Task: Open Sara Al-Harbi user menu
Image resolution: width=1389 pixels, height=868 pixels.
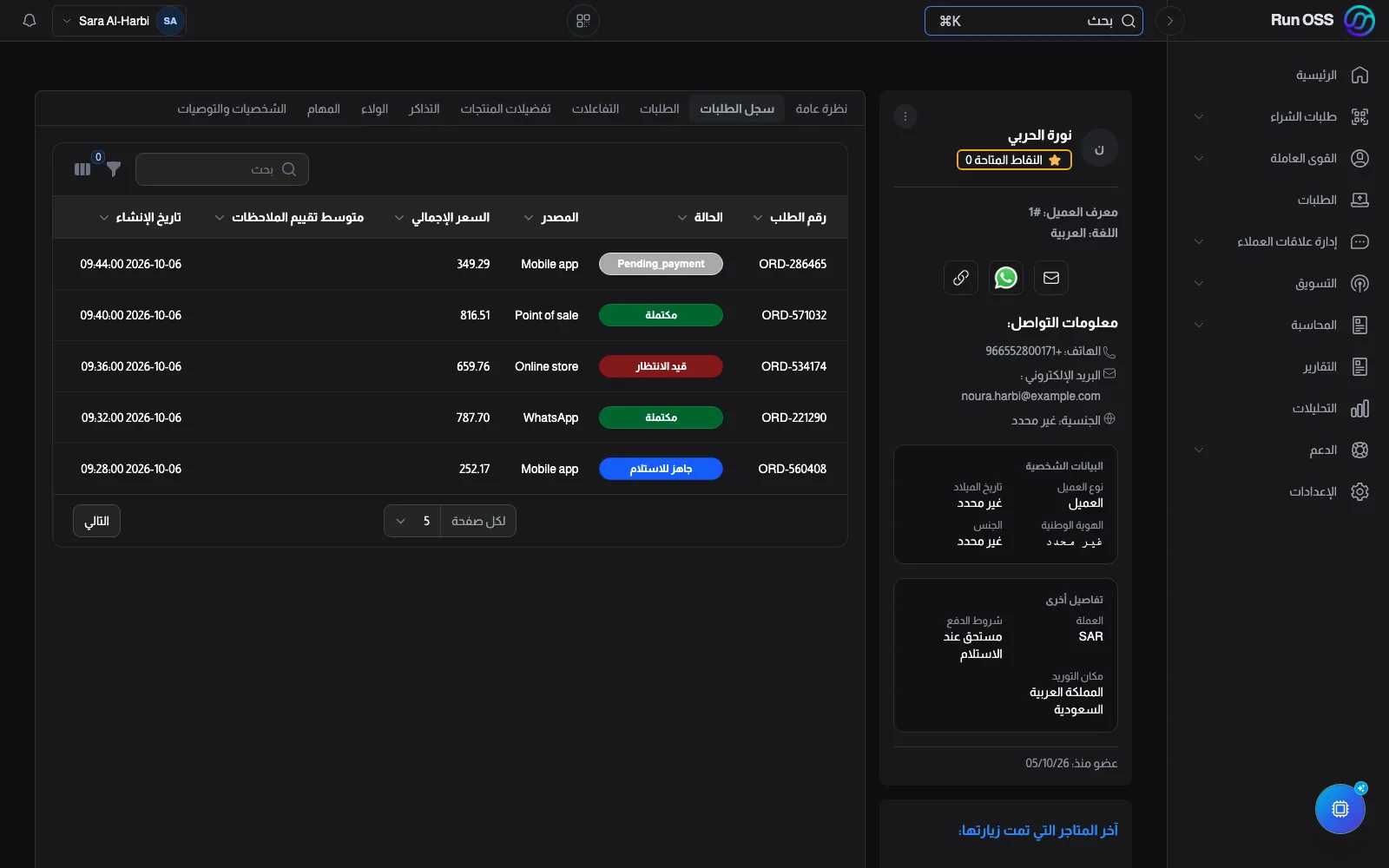Action: point(120,21)
